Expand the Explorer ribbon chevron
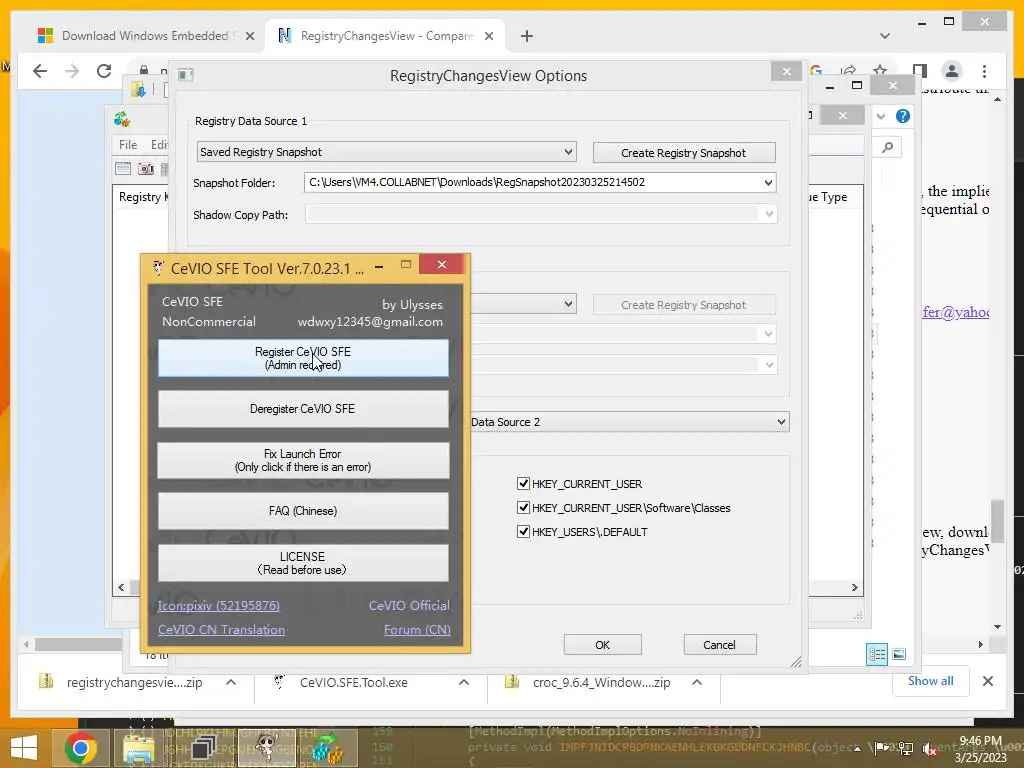This screenshot has width=1024, height=768. pos(881,116)
